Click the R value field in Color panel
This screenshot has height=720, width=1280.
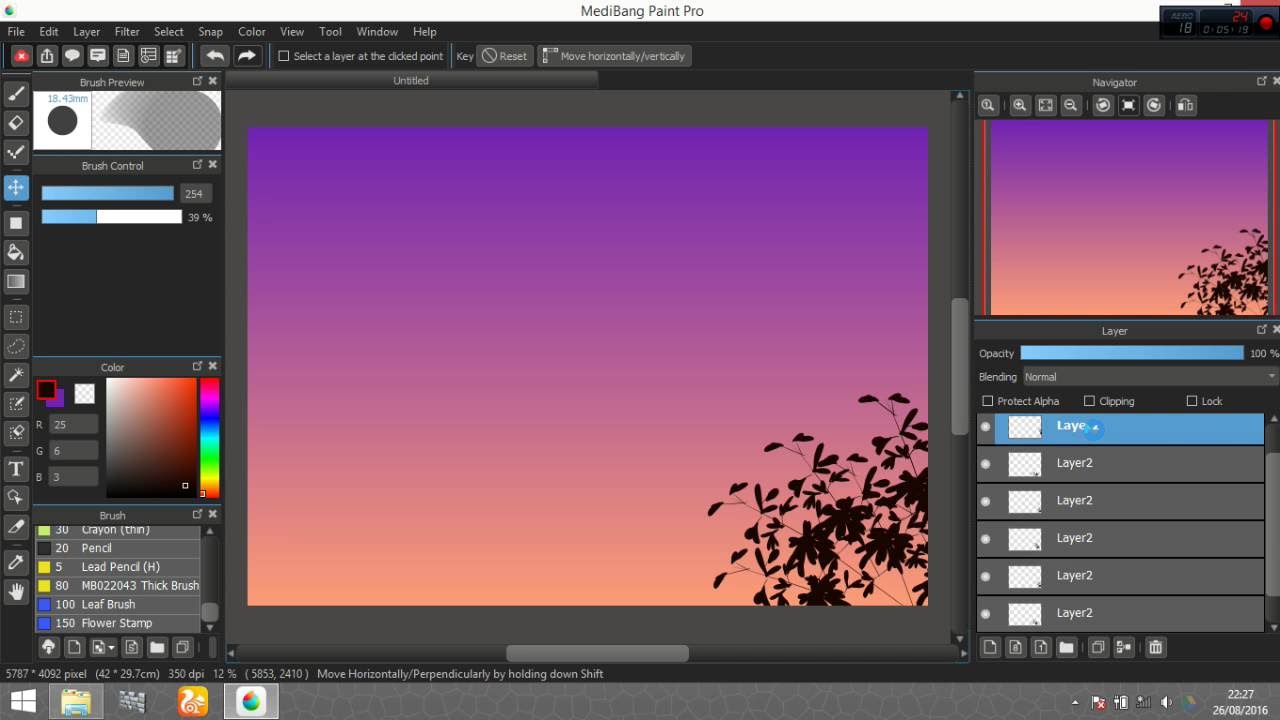click(x=73, y=425)
